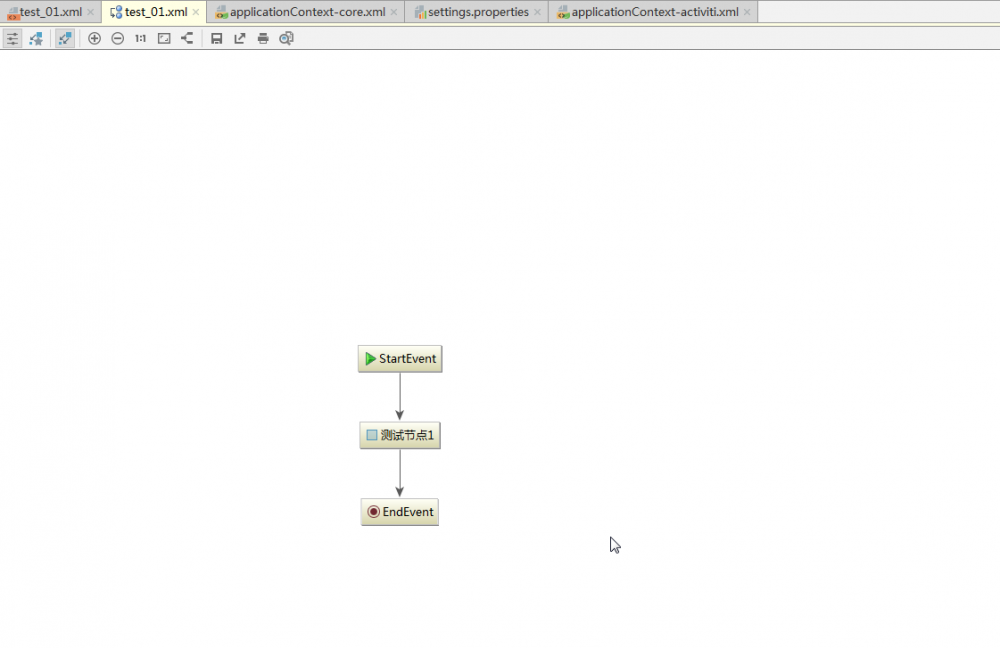Apply automatic layout to diagram
This screenshot has height=648, width=1000.
point(187,38)
